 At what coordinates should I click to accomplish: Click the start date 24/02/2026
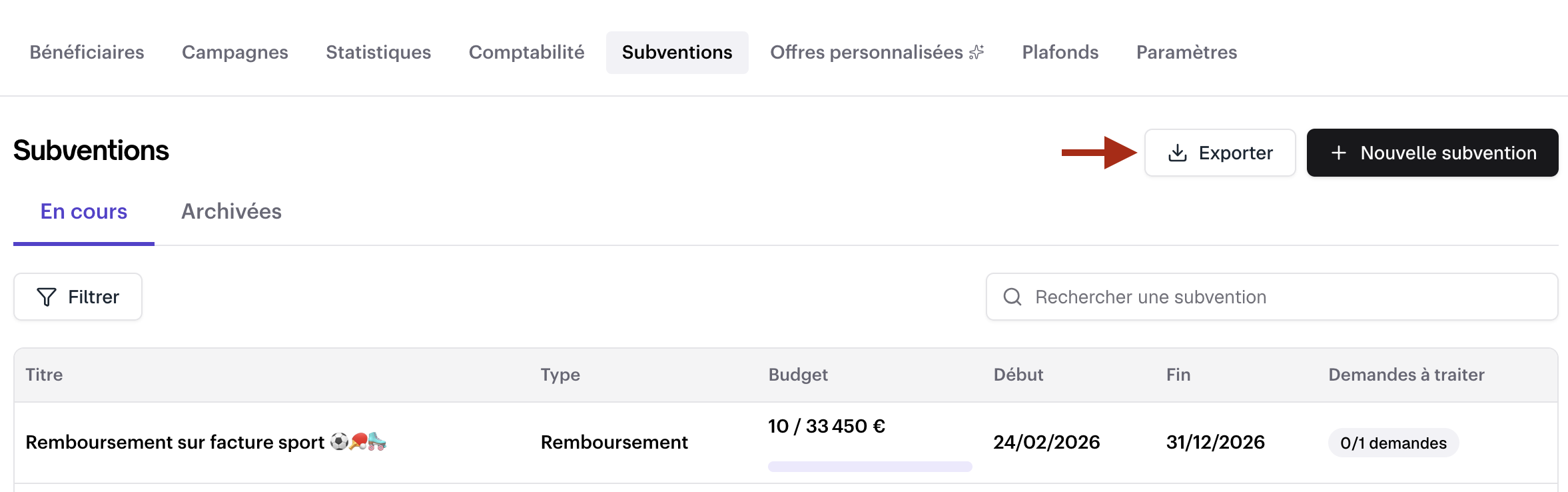(x=1046, y=442)
